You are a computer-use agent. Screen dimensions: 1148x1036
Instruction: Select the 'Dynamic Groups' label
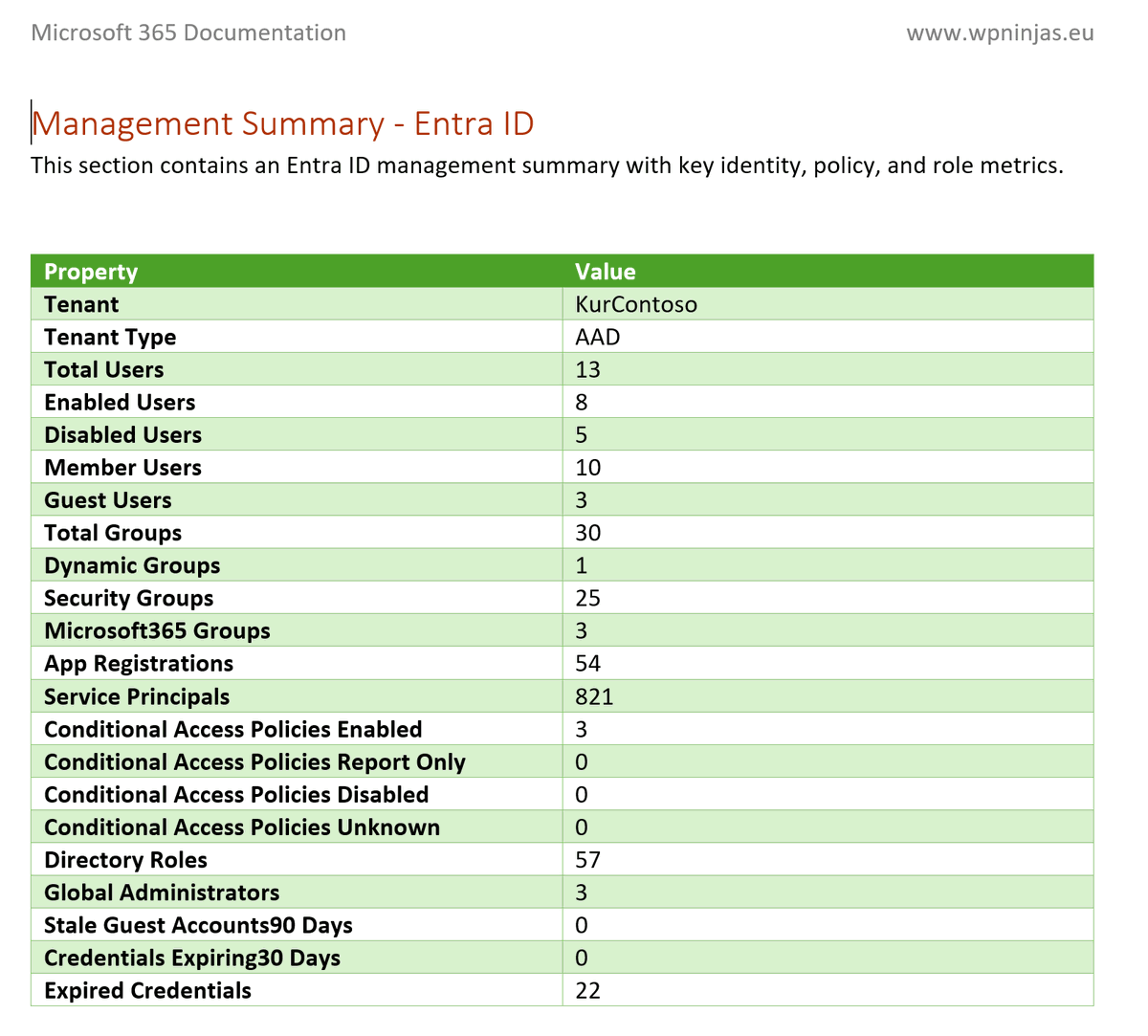point(132,565)
